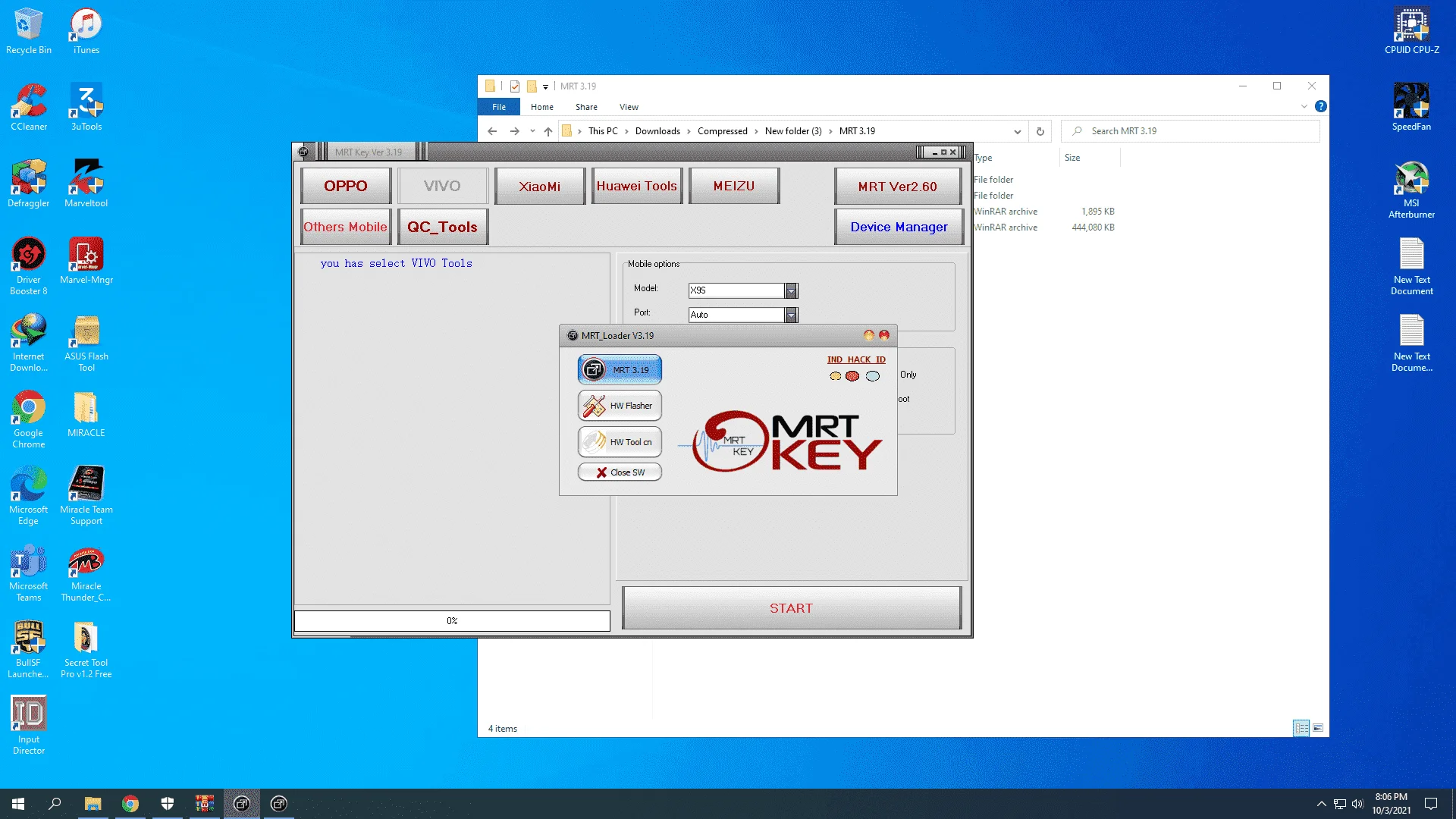Expand the address bar history dropdown

[x=1018, y=131]
